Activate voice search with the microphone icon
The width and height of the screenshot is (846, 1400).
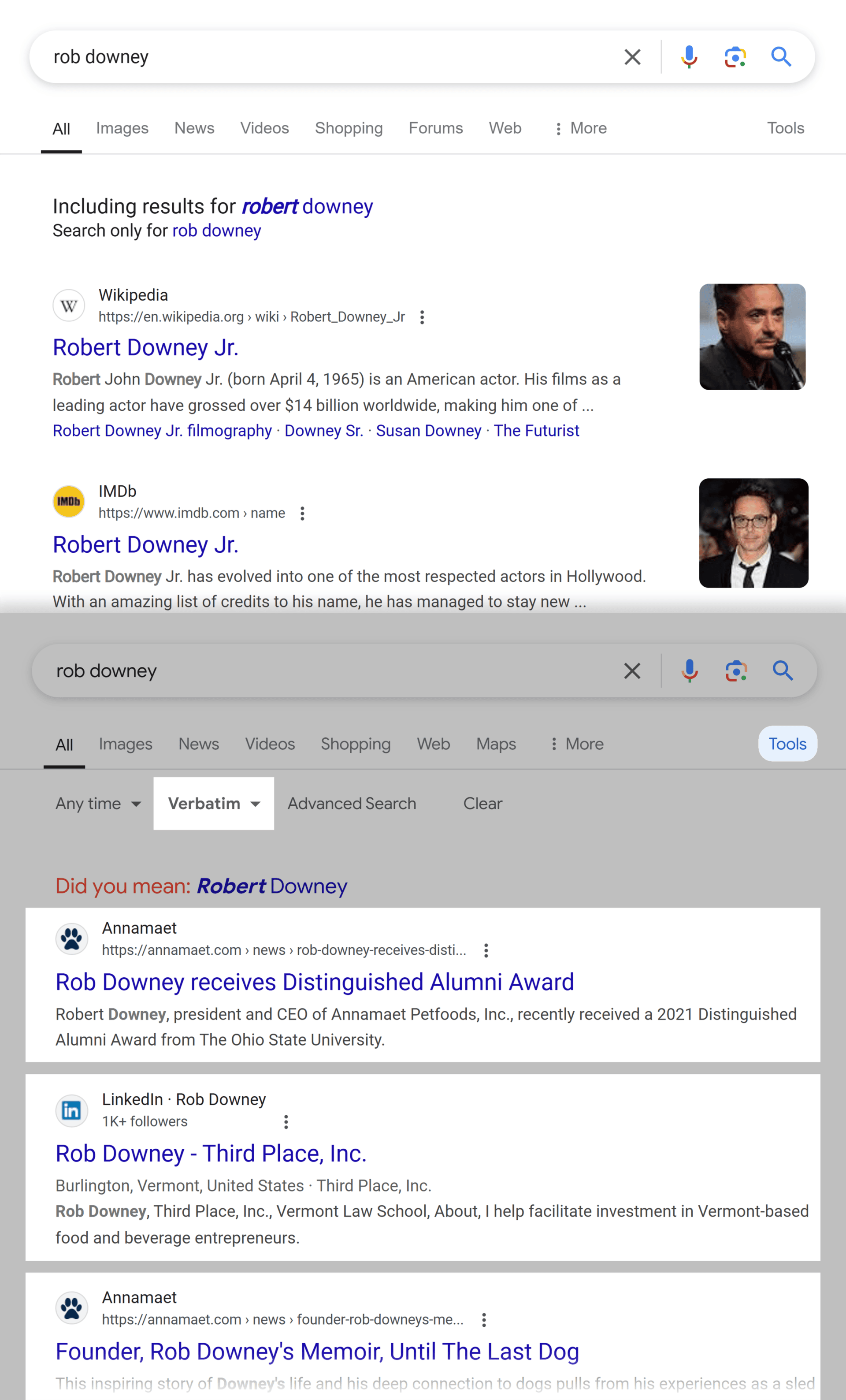689,56
